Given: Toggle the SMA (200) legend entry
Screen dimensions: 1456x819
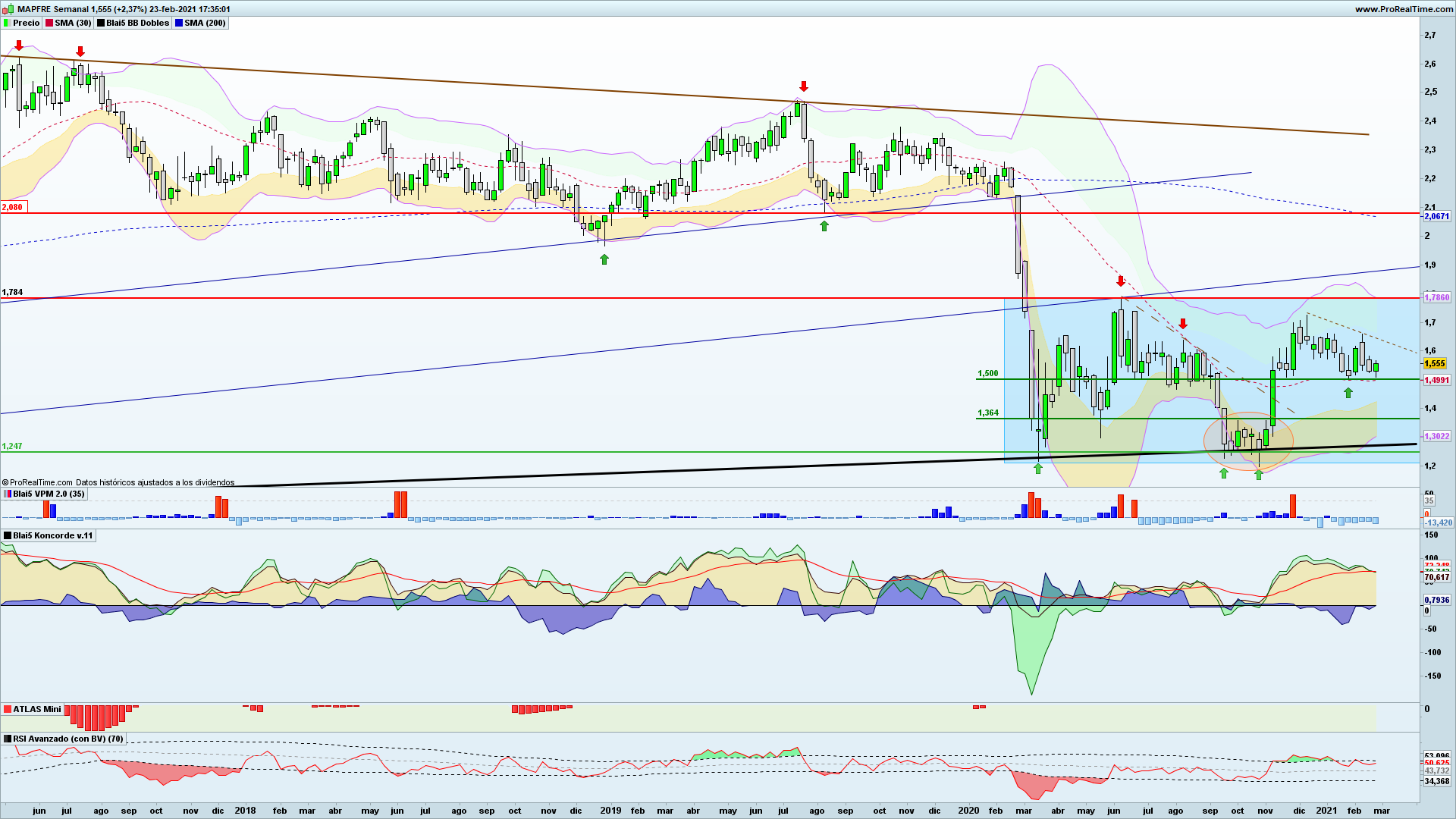Looking at the screenshot, I should (x=200, y=23).
